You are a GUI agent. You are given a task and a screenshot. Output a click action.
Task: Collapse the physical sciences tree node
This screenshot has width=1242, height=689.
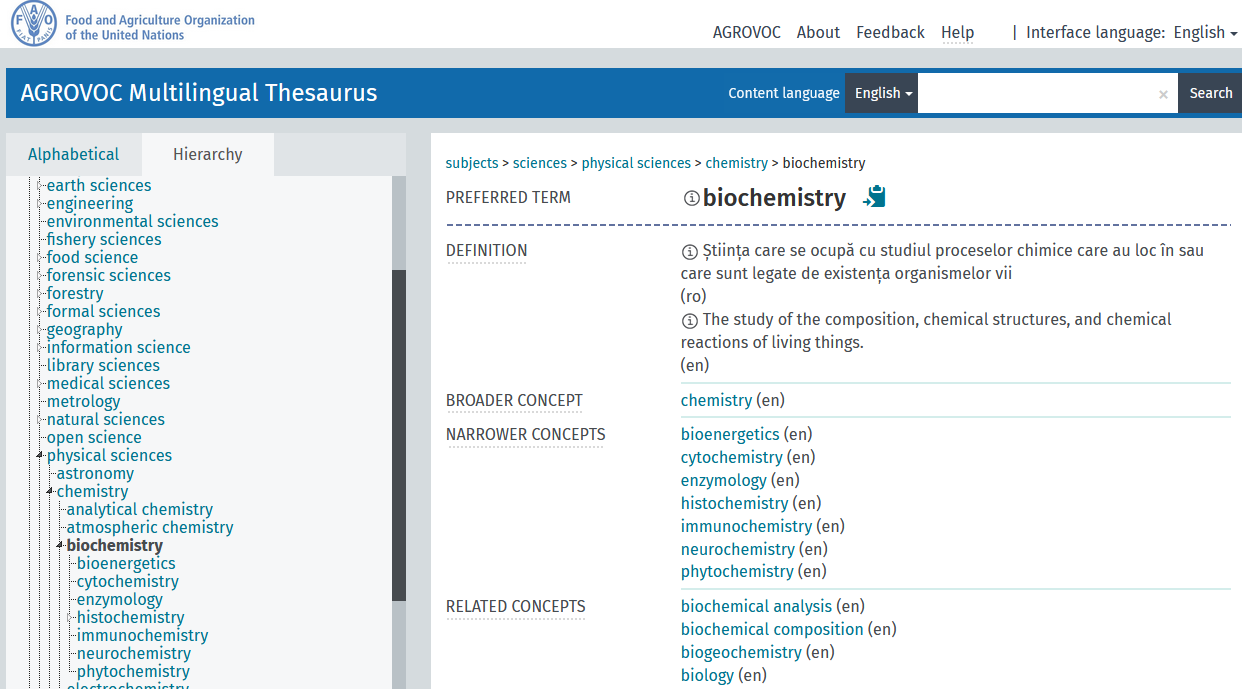click(40, 456)
